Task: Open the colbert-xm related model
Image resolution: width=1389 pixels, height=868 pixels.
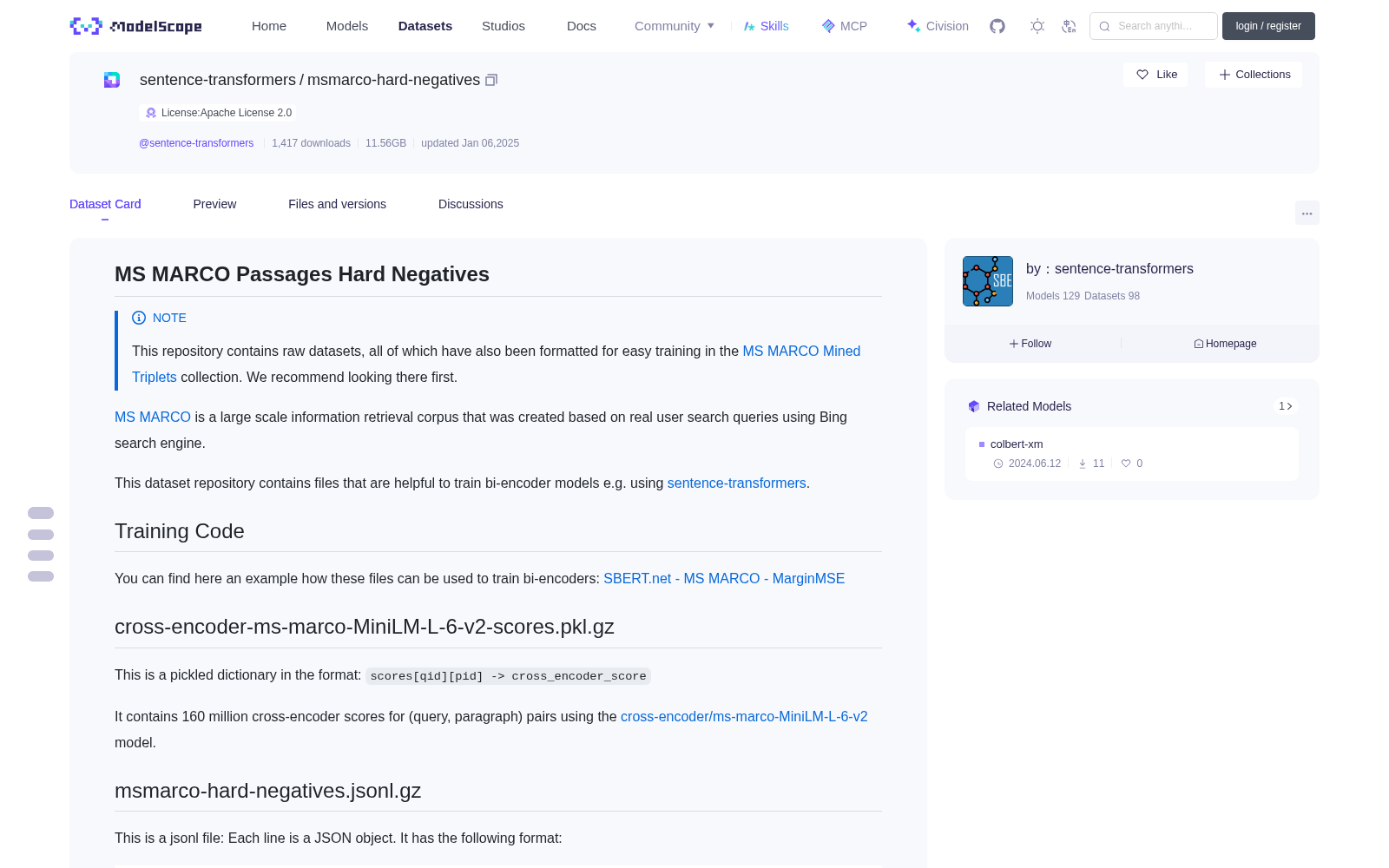Action: click(1132, 454)
